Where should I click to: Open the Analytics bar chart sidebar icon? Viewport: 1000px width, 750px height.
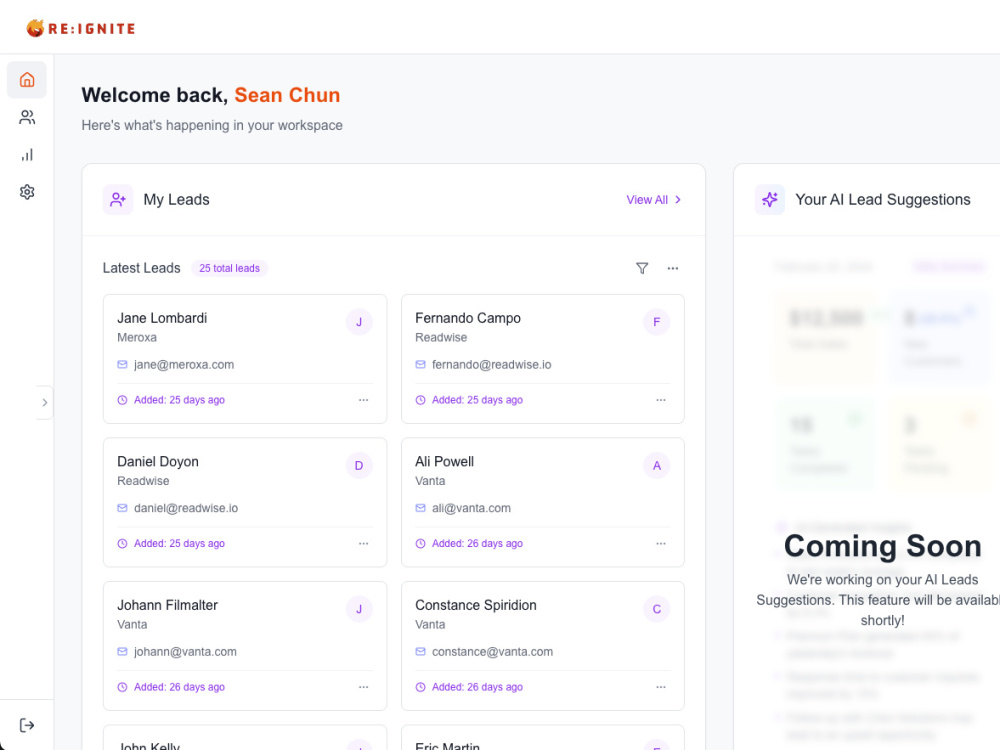pyautogui.click(x=27, y=155)
